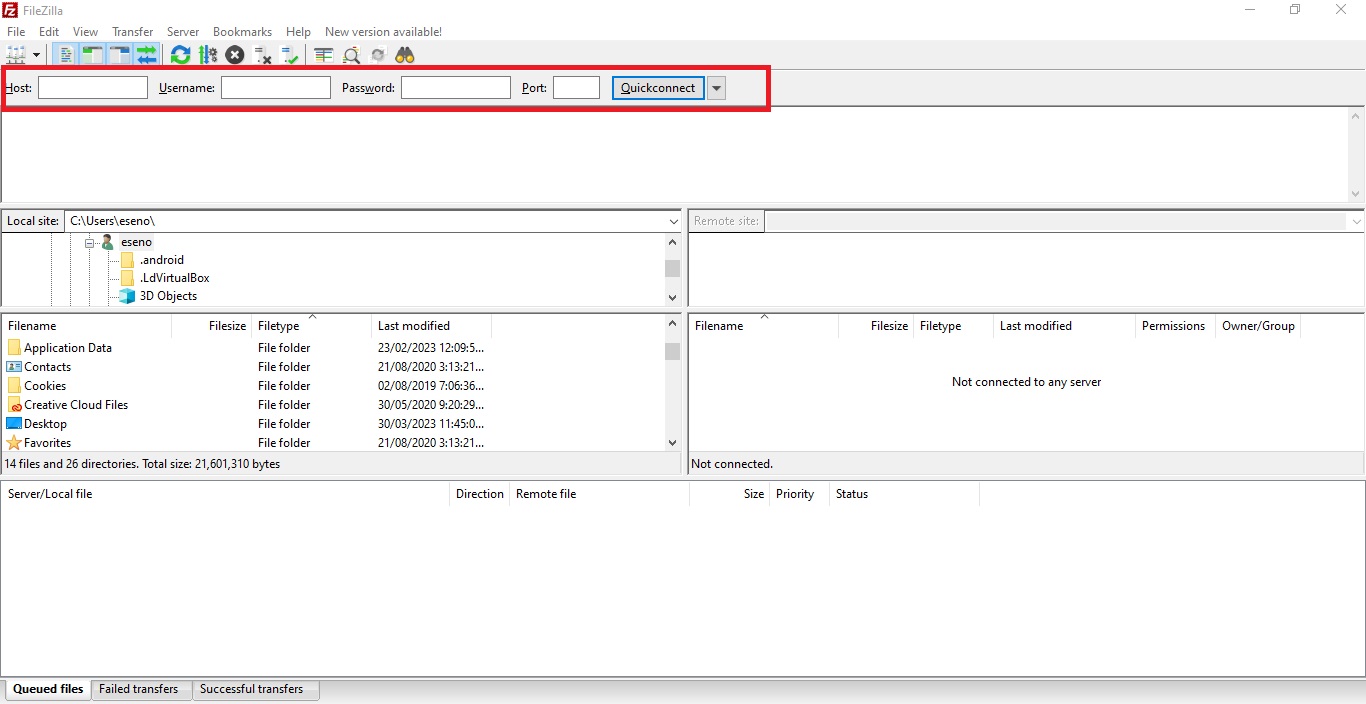
Task: Toggle directory comparison
Action: 351,55
